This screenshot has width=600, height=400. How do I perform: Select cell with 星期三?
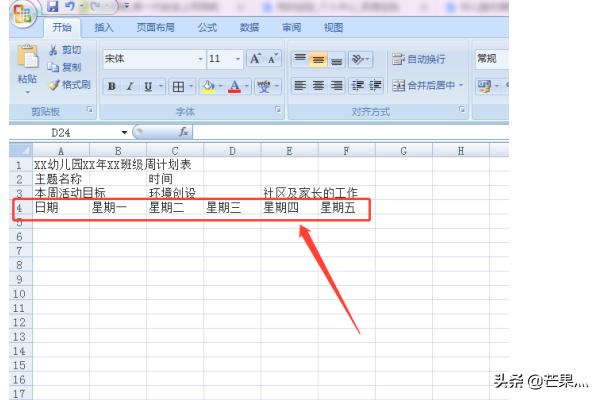click(232, 207)
